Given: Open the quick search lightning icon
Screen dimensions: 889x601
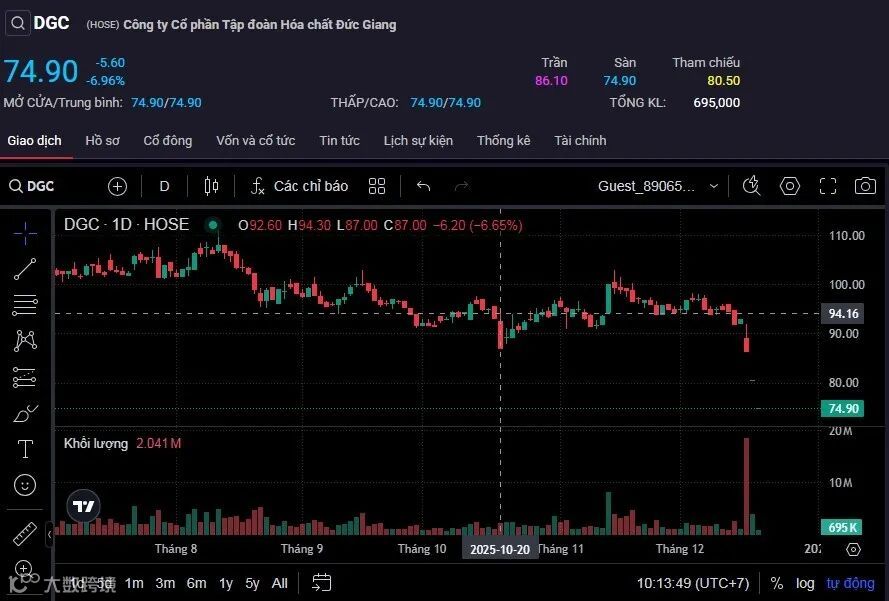Looking at the screenshot, I should point(751,185).
